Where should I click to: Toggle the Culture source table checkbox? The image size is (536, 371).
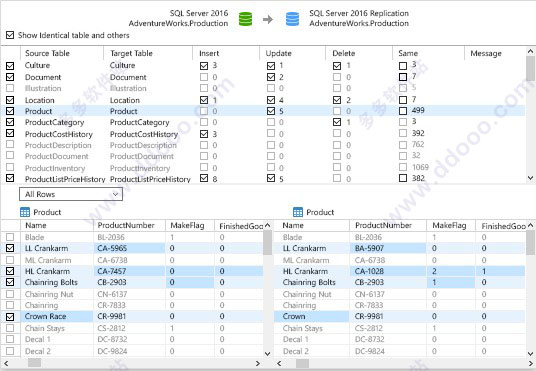[x=10, y=66]
